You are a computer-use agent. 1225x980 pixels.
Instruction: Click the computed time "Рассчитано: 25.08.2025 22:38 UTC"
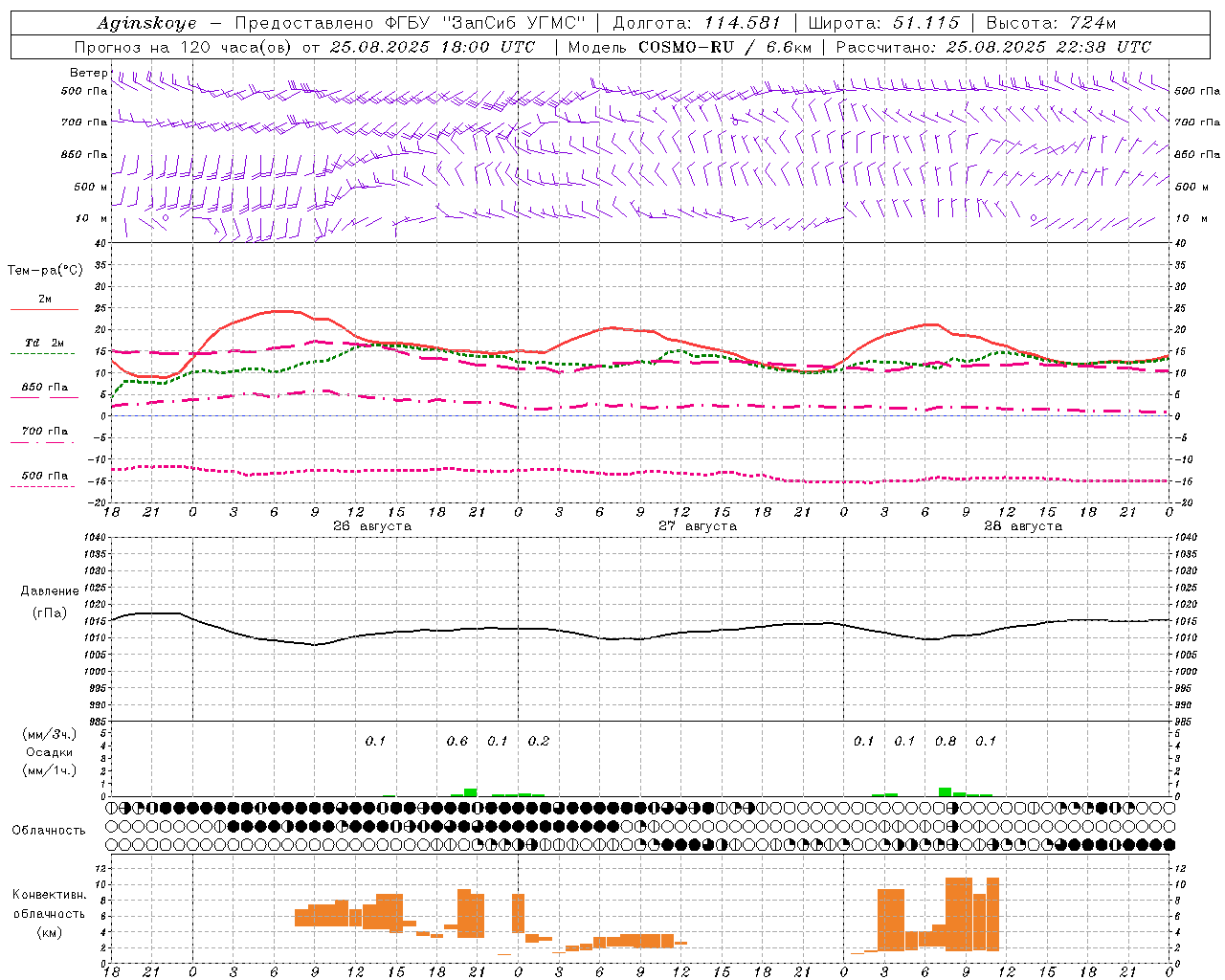(x=993, y=47)
